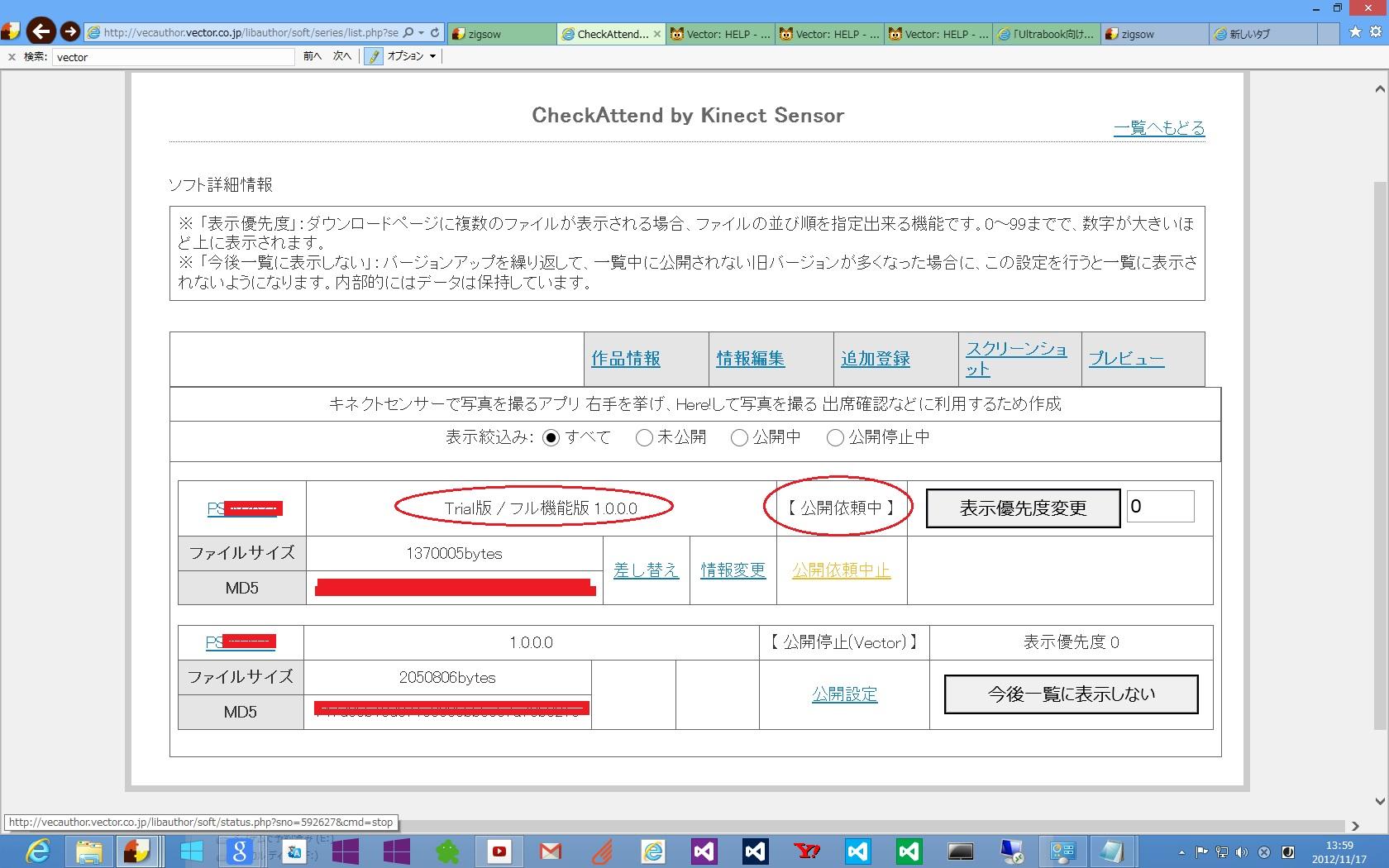Show hidden system tray icons

pyautogui.click(x=1181, y=852)
